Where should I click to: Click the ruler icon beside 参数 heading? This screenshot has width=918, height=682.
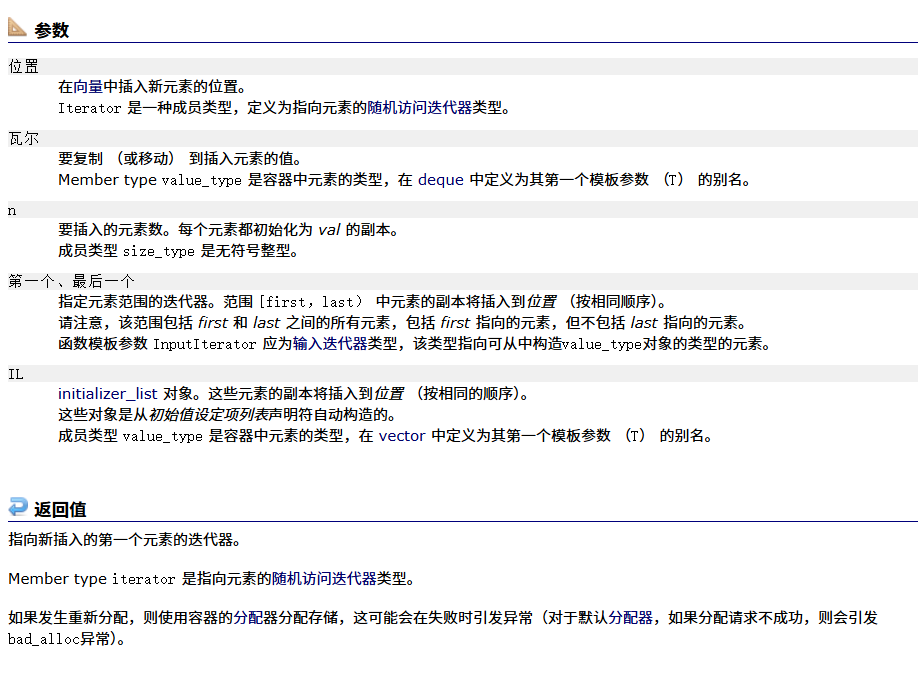[17, 28]
